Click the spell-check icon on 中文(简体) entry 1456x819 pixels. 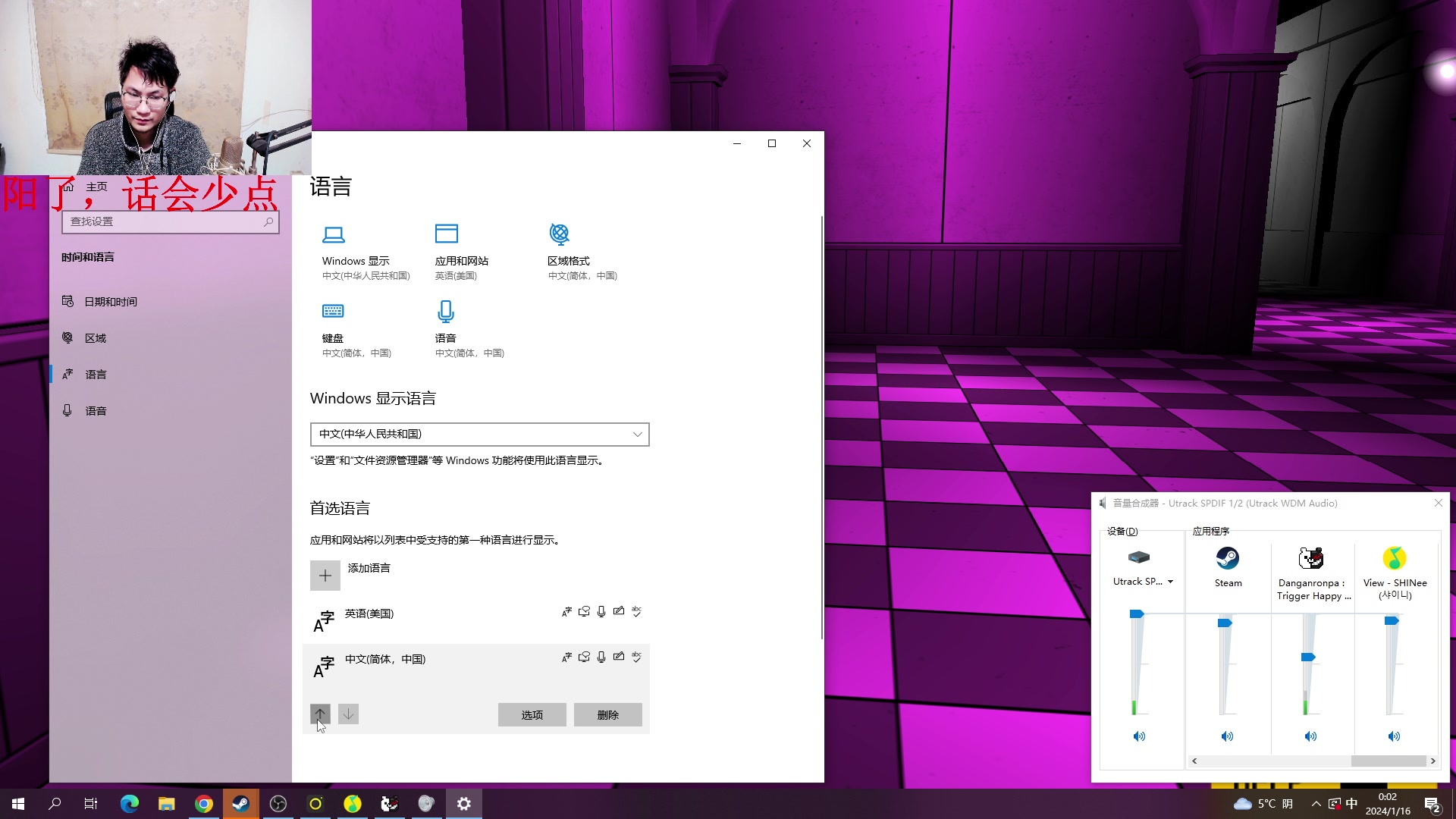(636, 657)
